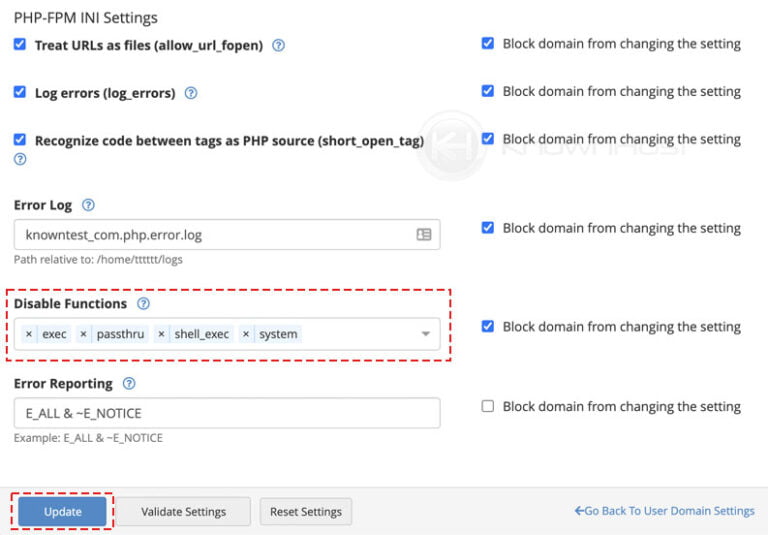Click help icon below short_open_tag setting
Viewport: 768px width, 535px height.
[x=20, y=159]
